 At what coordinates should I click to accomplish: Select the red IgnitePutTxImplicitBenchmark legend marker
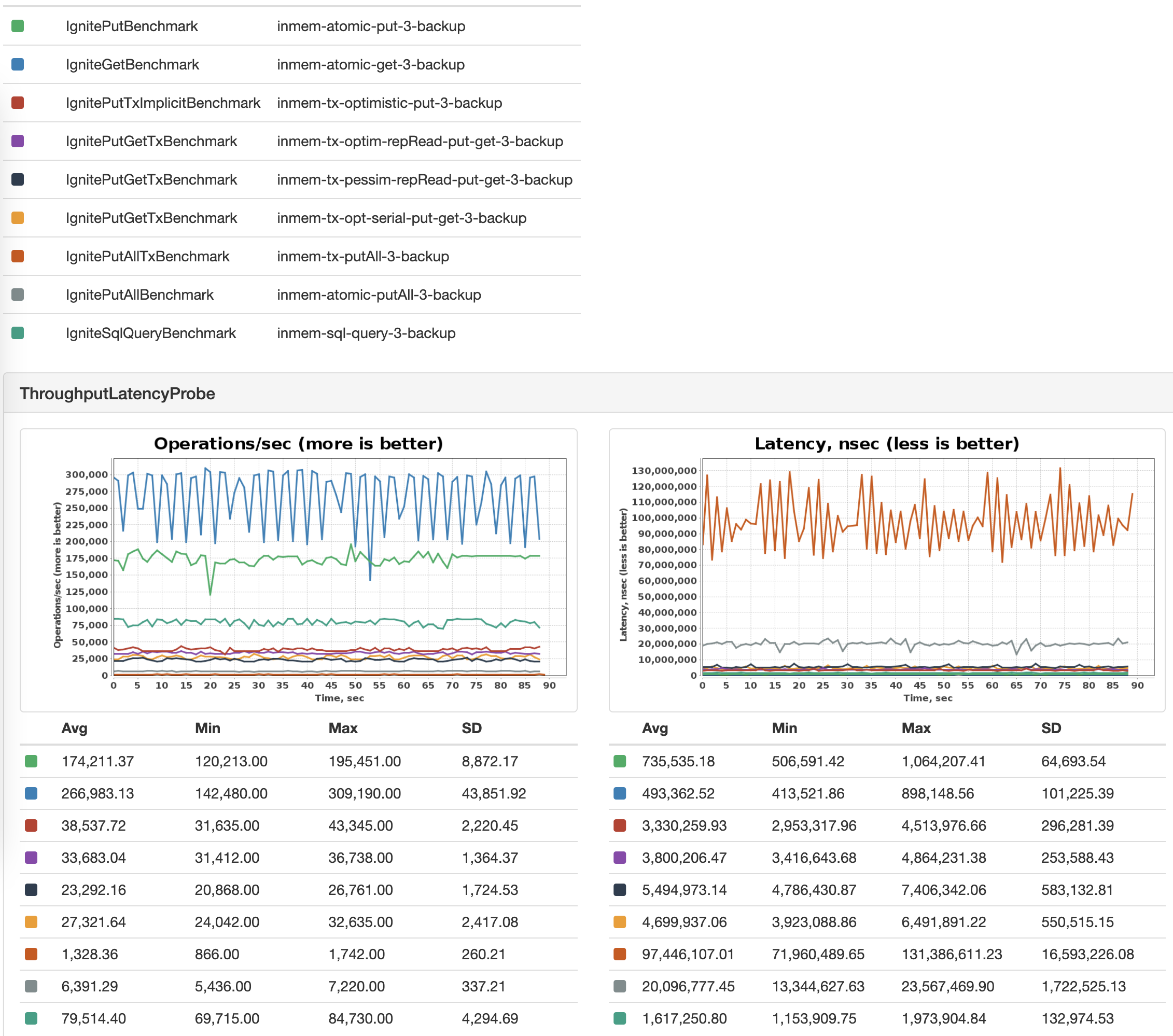coord(18,103)
